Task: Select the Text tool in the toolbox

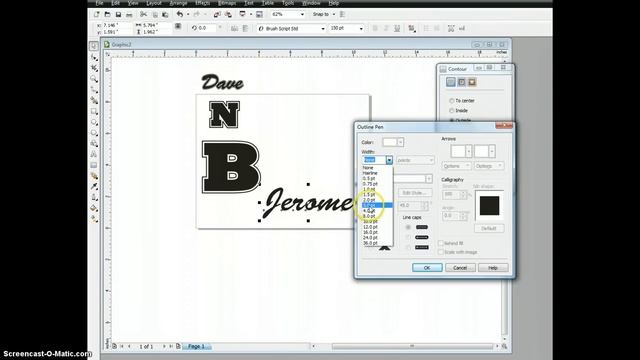Action: pos(94,154)
